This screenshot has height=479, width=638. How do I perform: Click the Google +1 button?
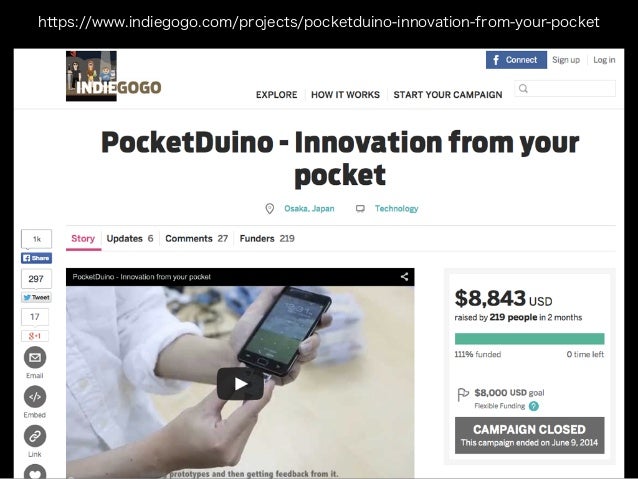(35, 336)
